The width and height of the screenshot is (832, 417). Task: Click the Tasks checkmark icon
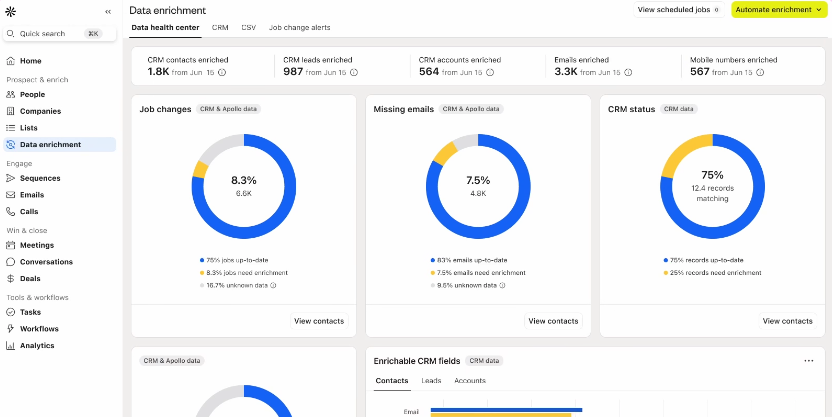pyautogui.click(x=10, y=312)
